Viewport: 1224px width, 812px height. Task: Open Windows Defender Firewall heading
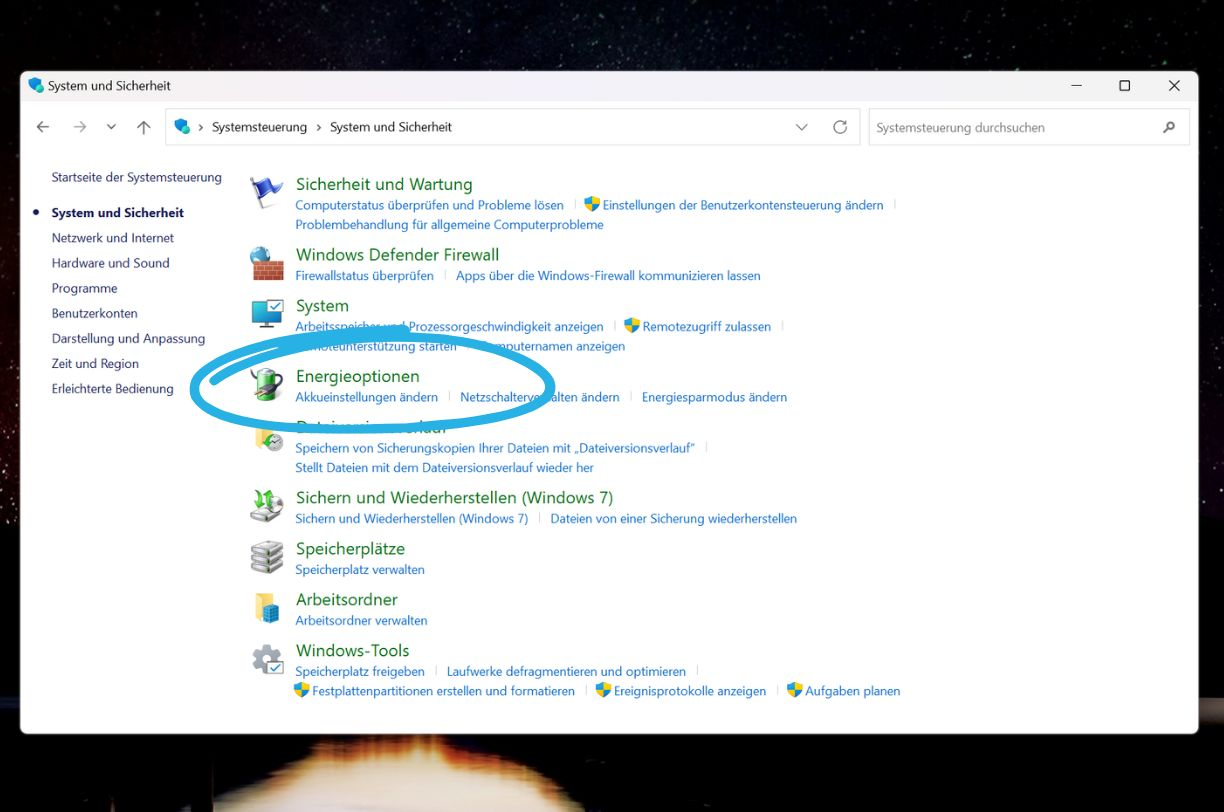[397, 255]
